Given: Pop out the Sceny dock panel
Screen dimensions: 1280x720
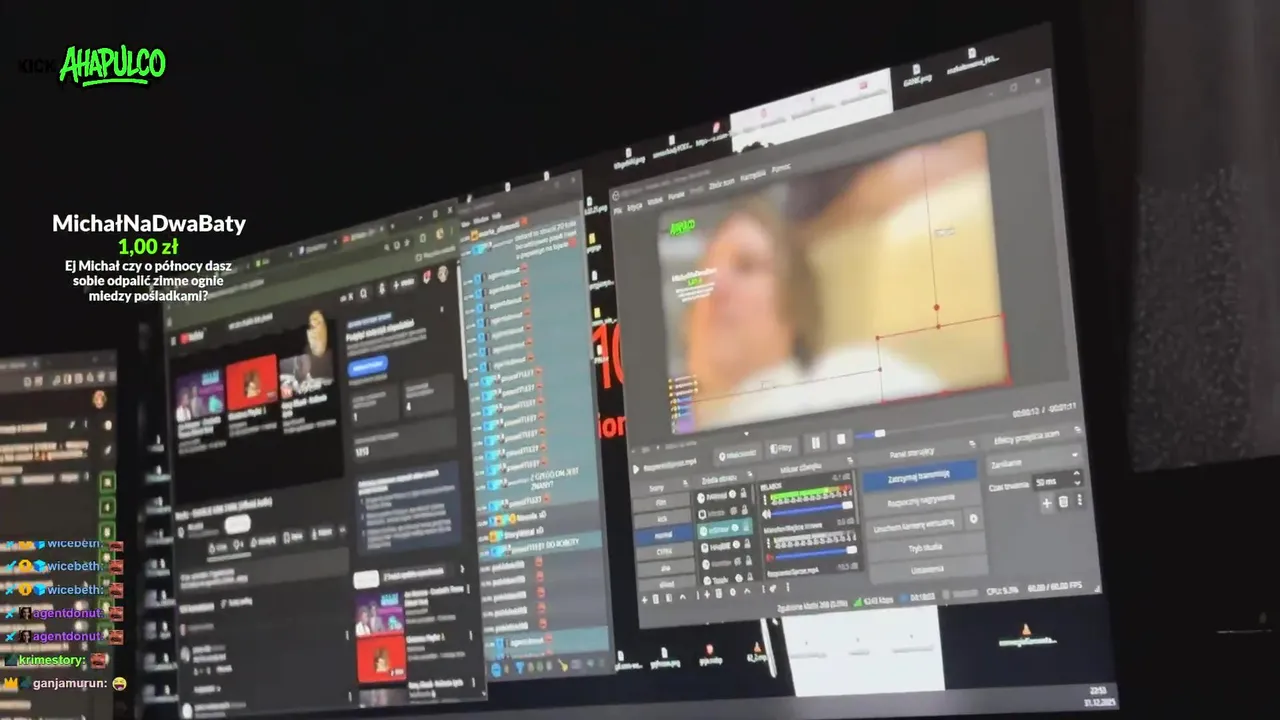Looking at the screenshot, I should 685,482.
